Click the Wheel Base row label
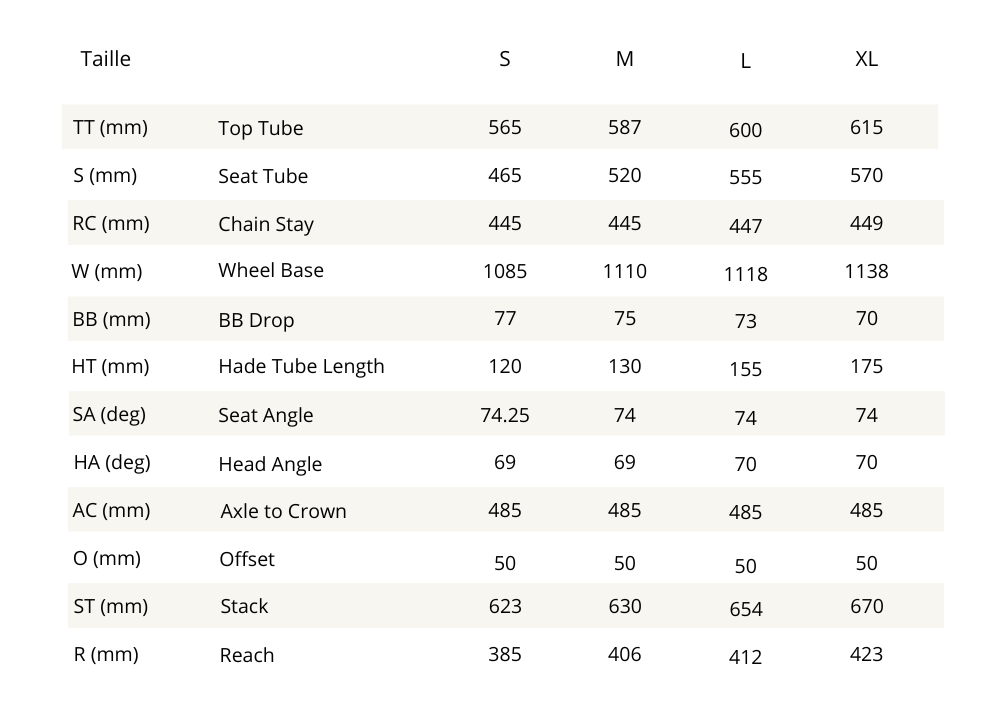Image resolution: width=1000 pixels, height=707 pixels. [x=271, y=270]
